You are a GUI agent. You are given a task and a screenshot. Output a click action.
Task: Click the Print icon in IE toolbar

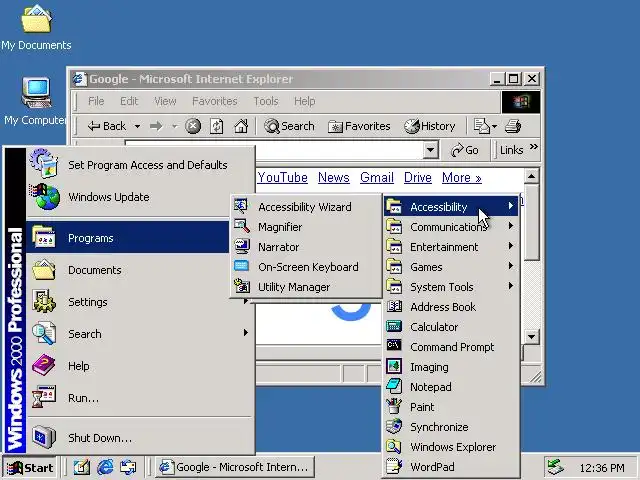click(513, 126)
